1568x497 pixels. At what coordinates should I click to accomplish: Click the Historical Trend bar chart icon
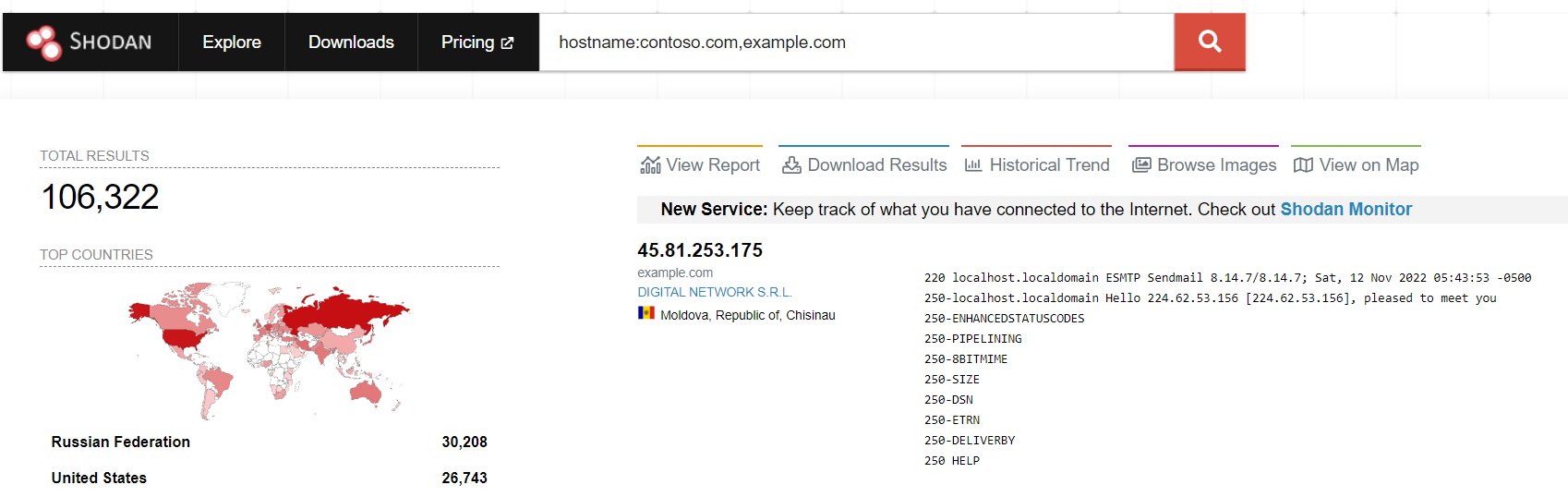pos(973,165)
